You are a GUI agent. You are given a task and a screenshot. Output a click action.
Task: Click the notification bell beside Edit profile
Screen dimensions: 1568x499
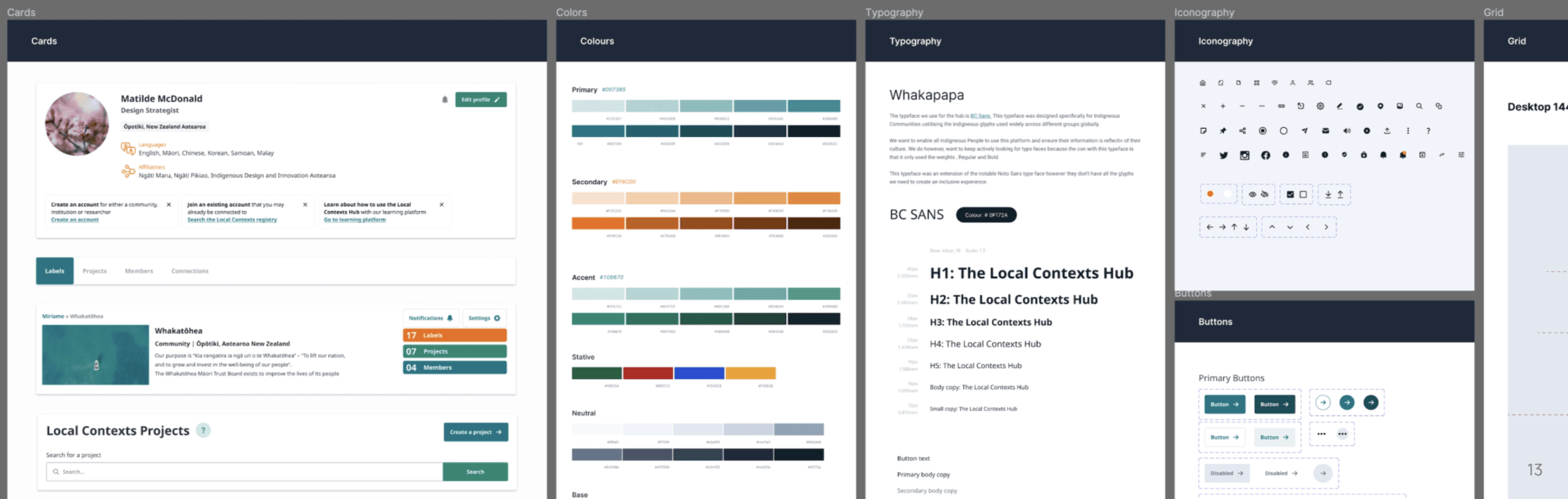445,99
